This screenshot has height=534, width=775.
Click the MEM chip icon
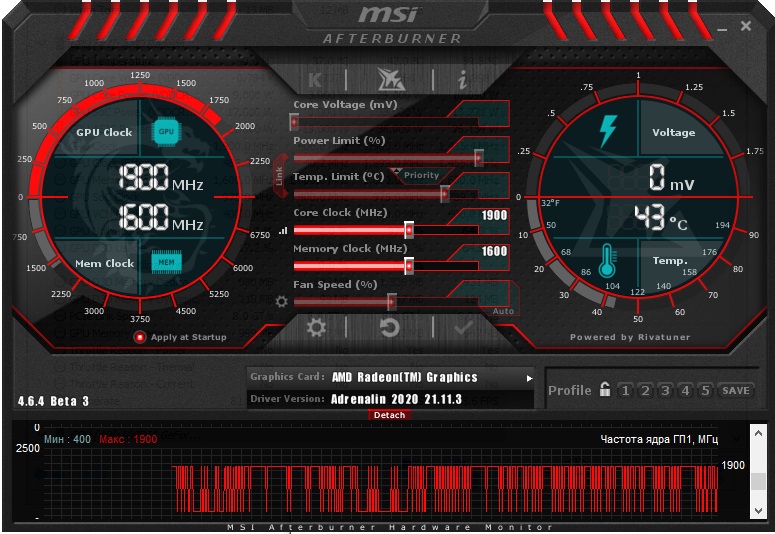coord(166,262)
